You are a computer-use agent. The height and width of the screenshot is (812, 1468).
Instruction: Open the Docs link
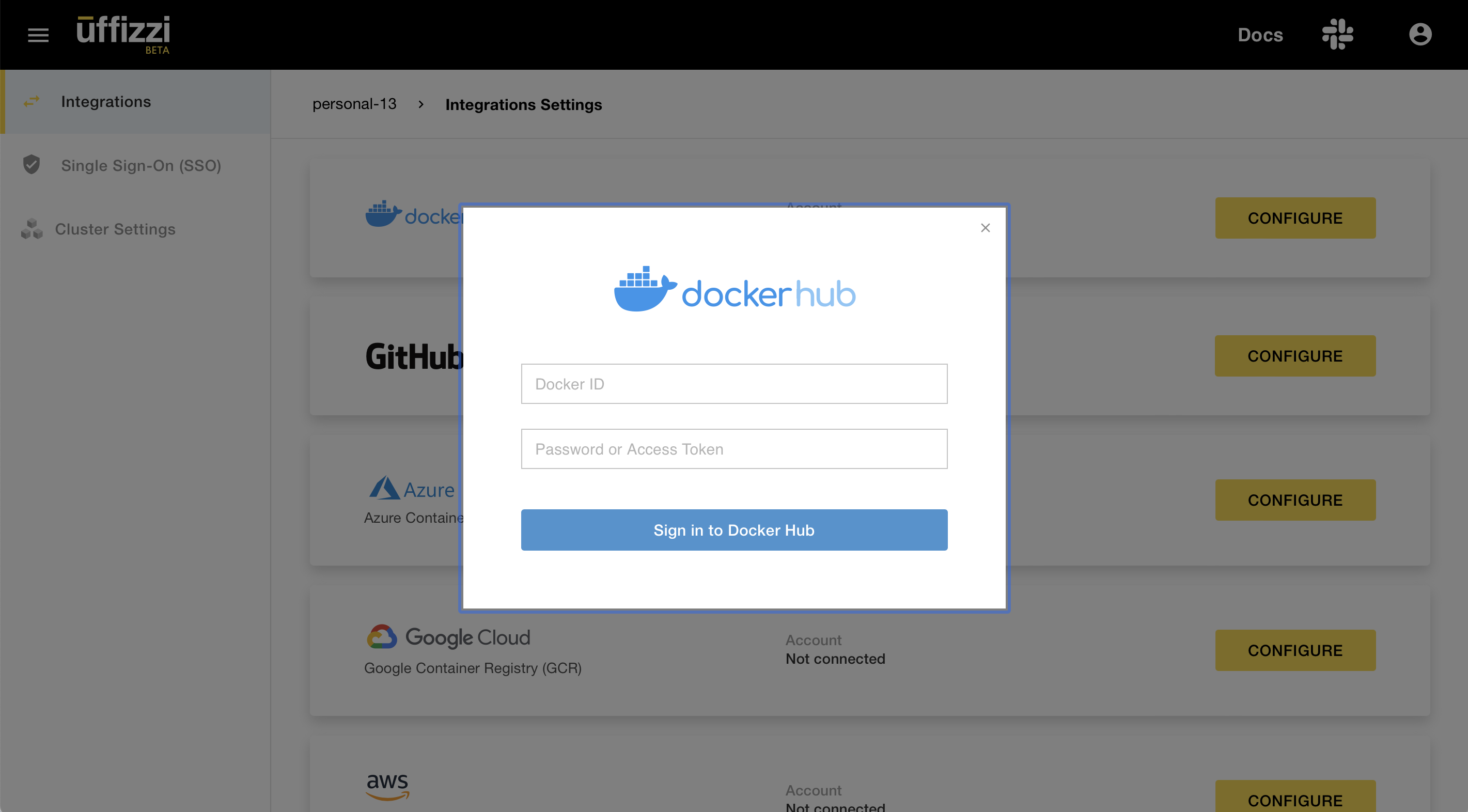1259,35
